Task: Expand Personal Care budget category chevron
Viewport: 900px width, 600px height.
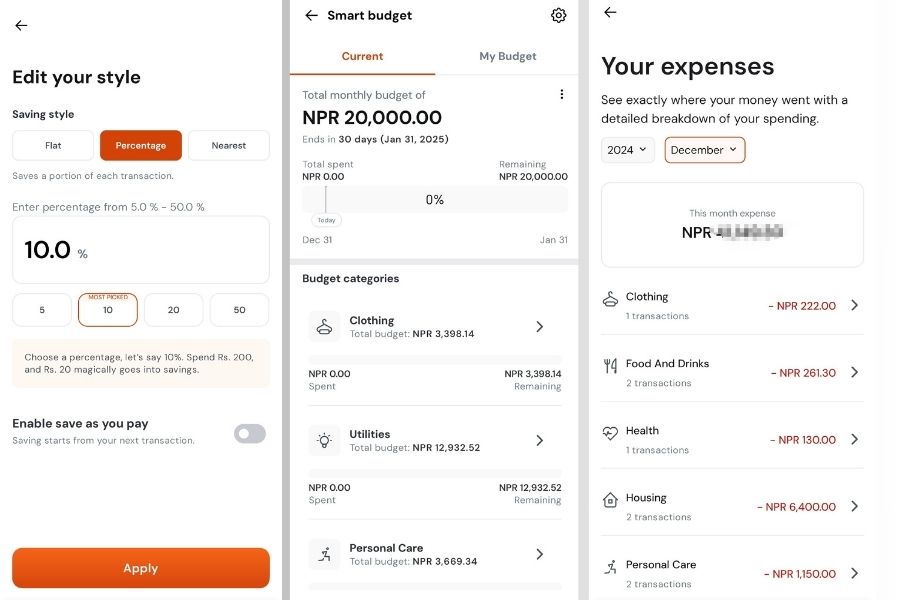Action: pyautogui.click(x=540, y=554)
